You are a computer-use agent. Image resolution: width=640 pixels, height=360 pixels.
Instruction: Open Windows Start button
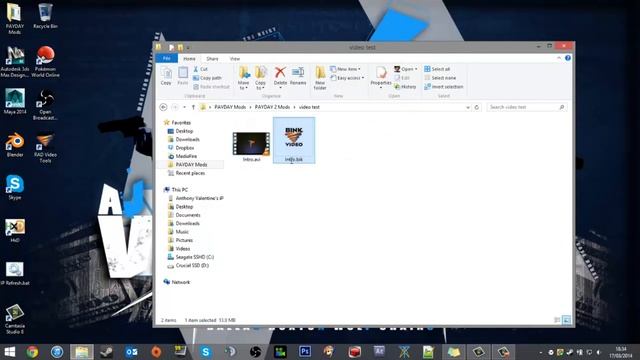tap(9, 351)
